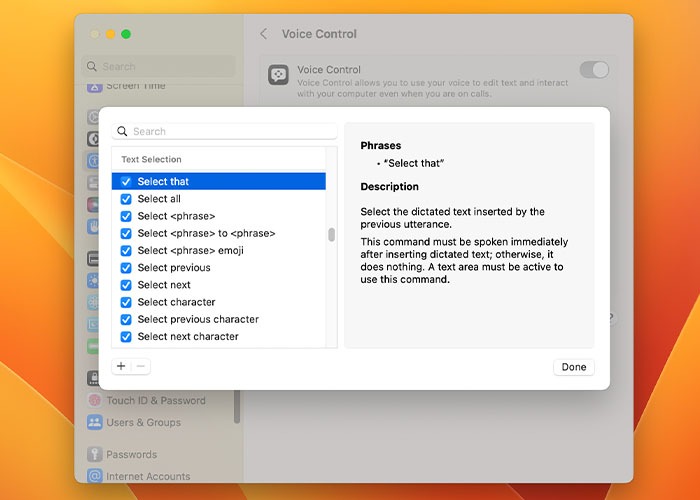
Task: Click the remove command minus button
Action: point(141,367)
